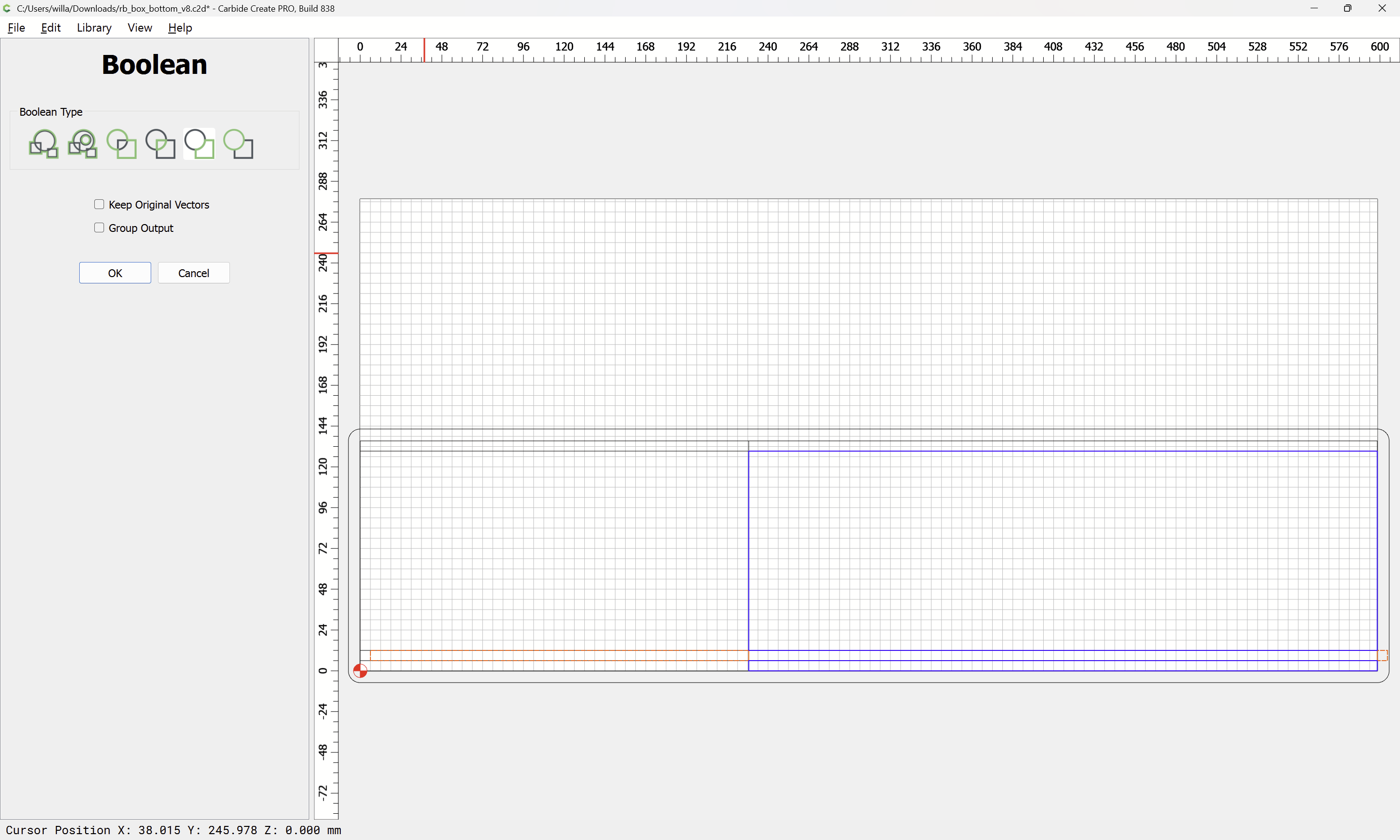Choose the union icon with inner circle
The width and height of the screenshot is (1400, 840).
83,144
